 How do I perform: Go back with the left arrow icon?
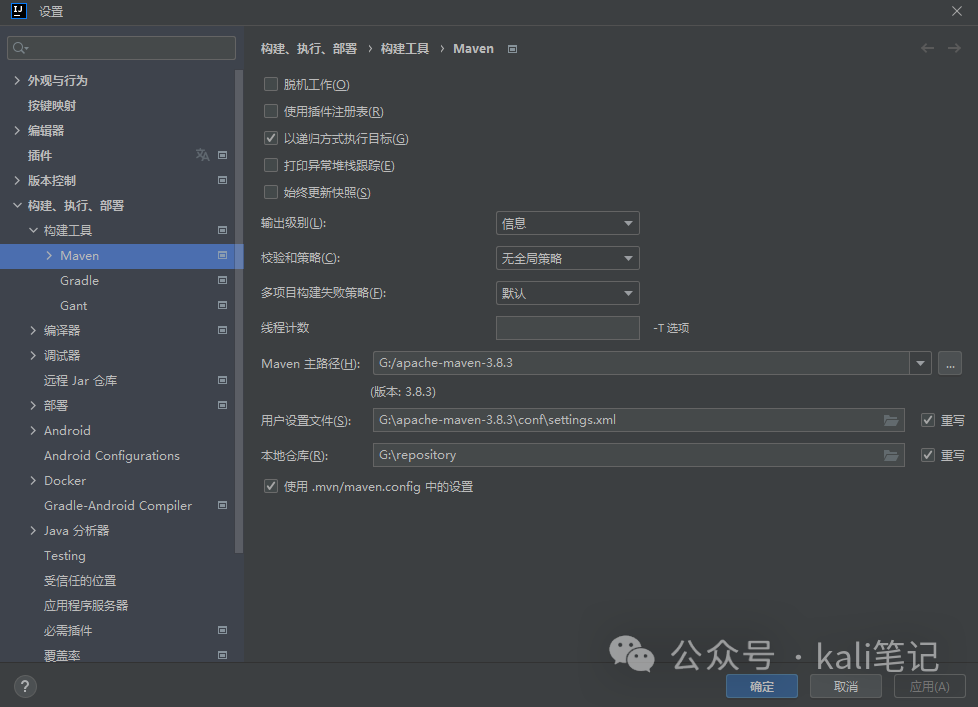[x=927, y=48]
